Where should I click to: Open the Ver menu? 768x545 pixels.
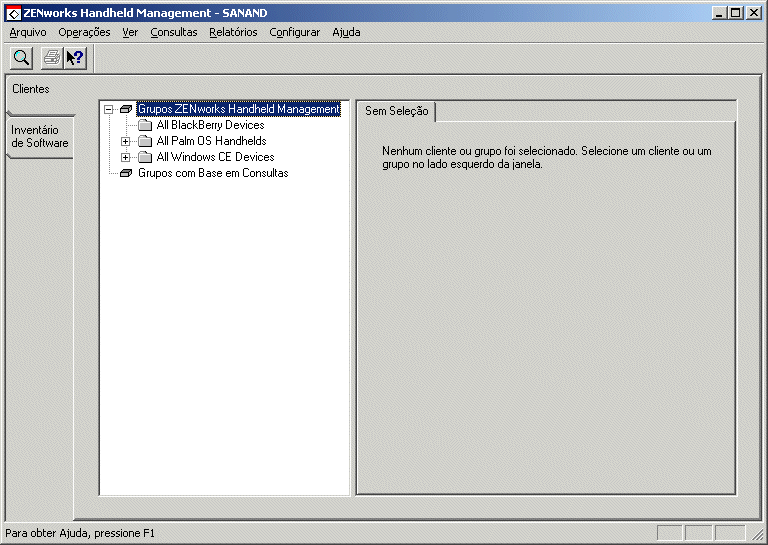(130, 32)
